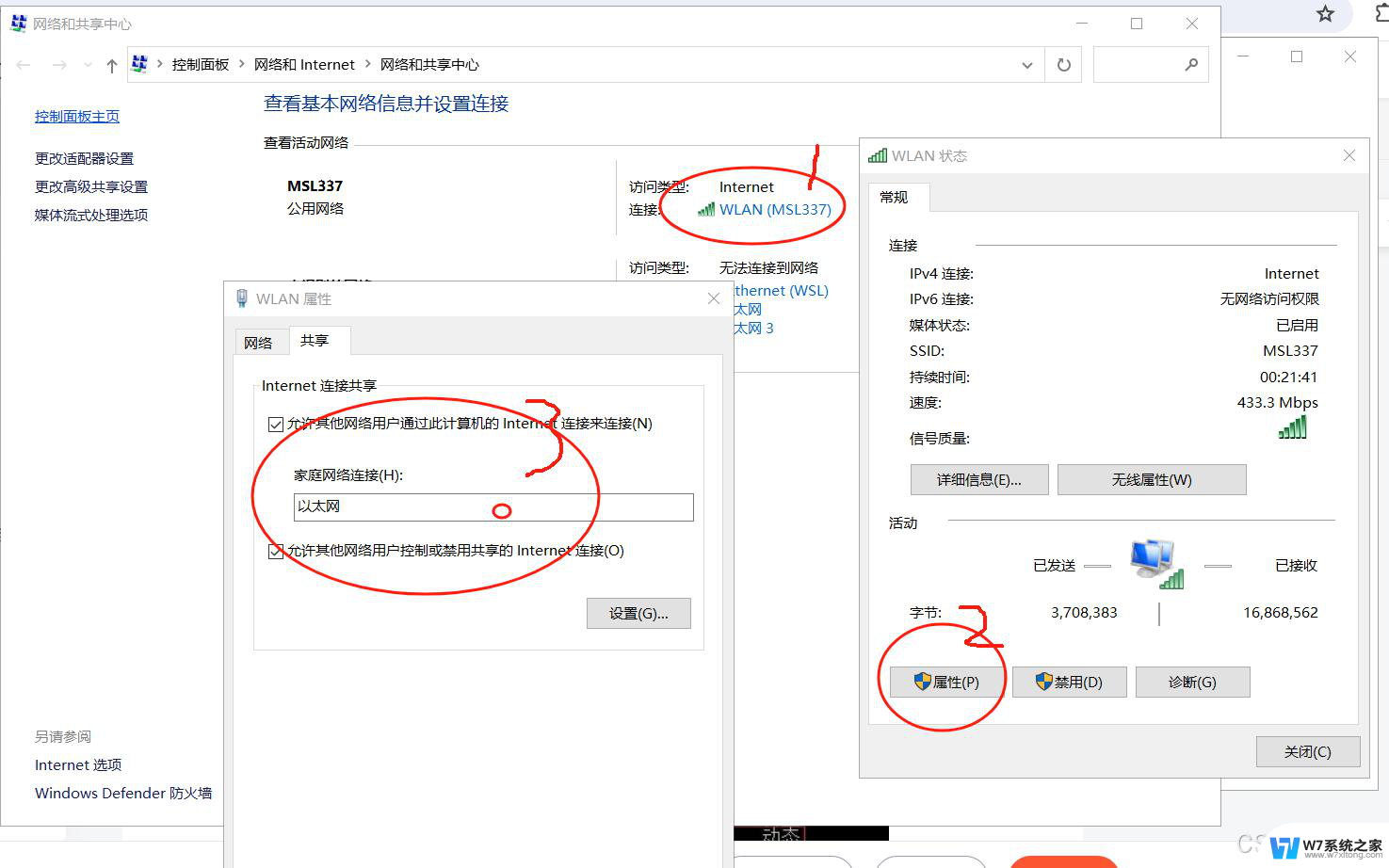
Task: Expand the address bar history dropdown
Action: coord(1026,65)
